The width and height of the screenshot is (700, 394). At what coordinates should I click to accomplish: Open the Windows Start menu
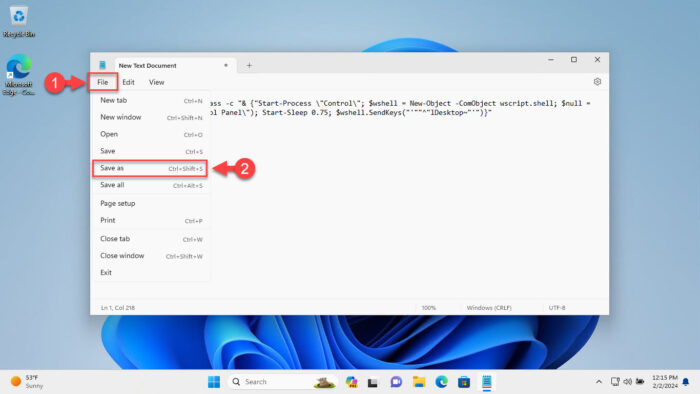(214, 382)
